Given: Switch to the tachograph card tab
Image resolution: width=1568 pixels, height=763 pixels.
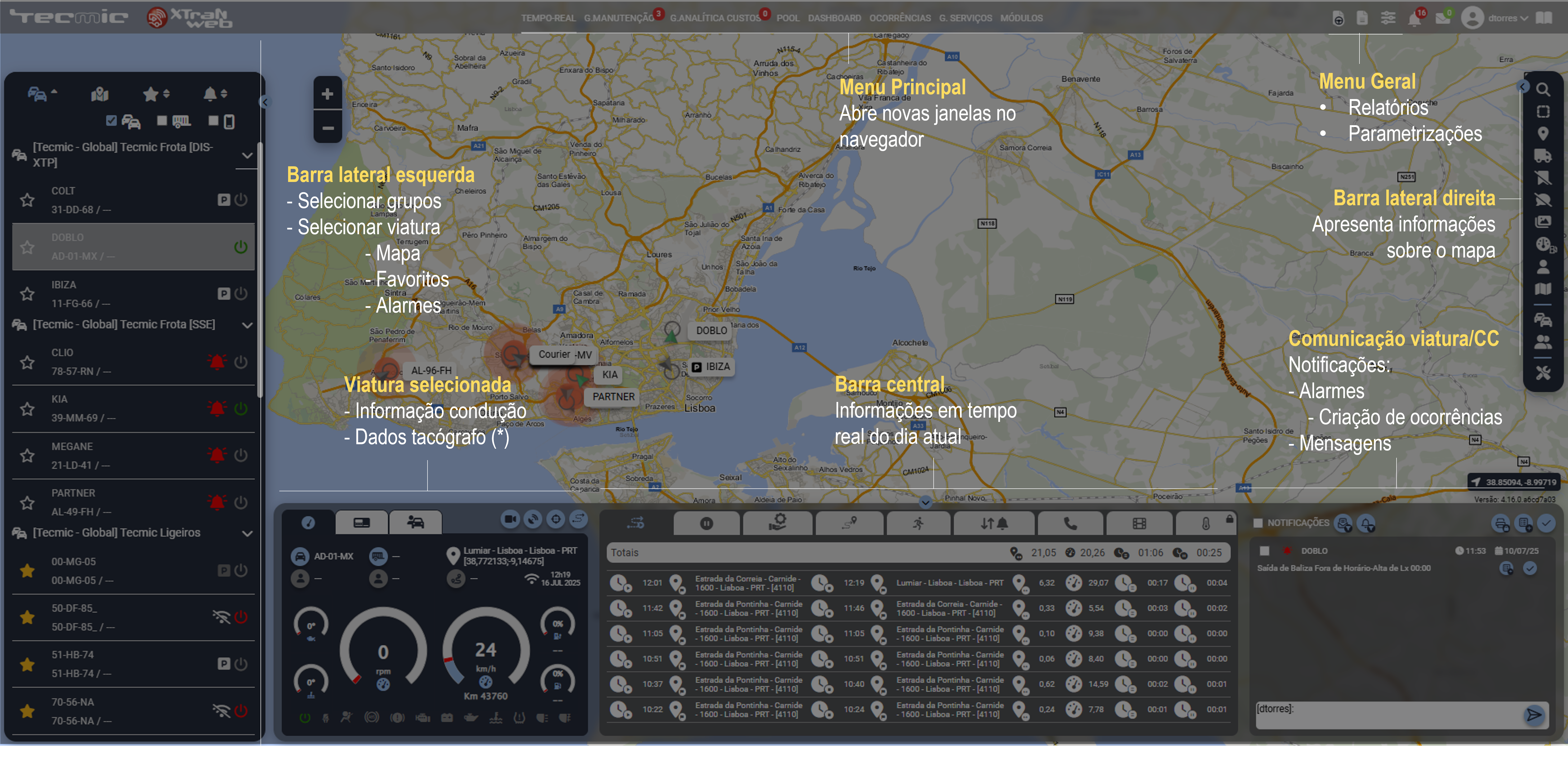Looking at the screenshot, I should tap(361, 522).
